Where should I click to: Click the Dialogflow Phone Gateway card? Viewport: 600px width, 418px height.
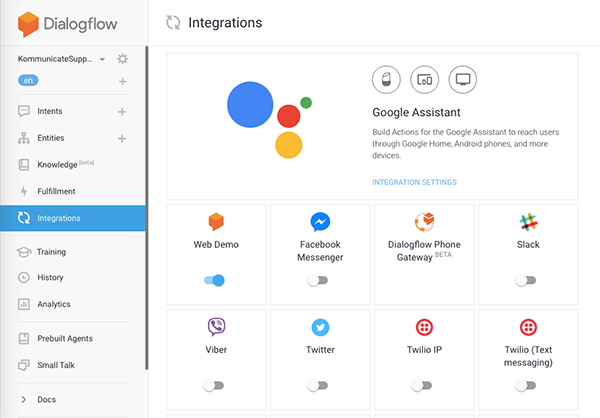(424, 253)
